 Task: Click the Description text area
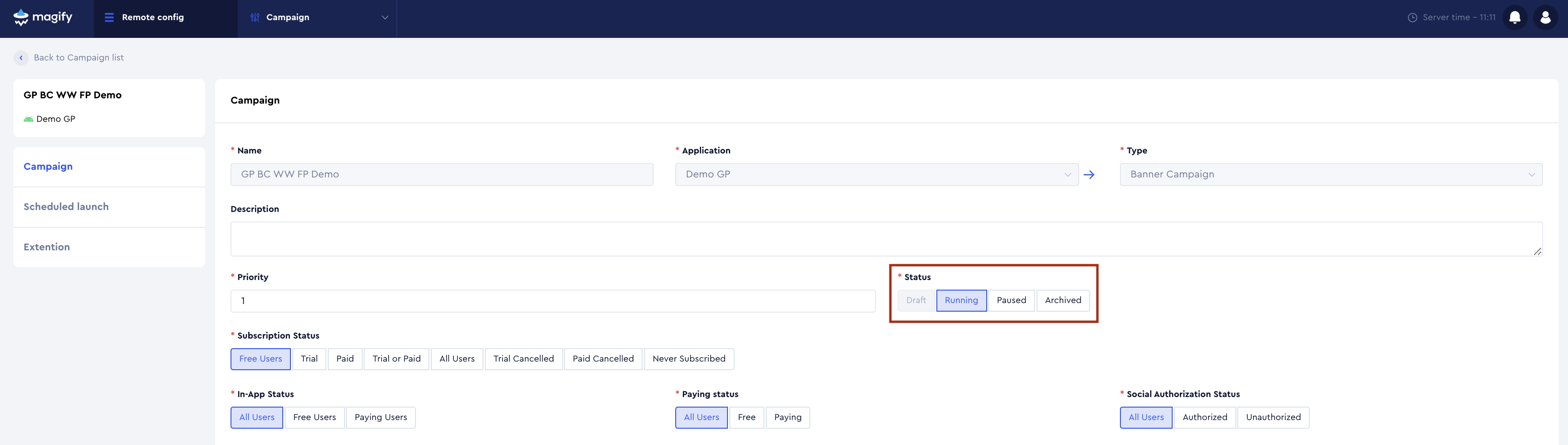point(886,239)
